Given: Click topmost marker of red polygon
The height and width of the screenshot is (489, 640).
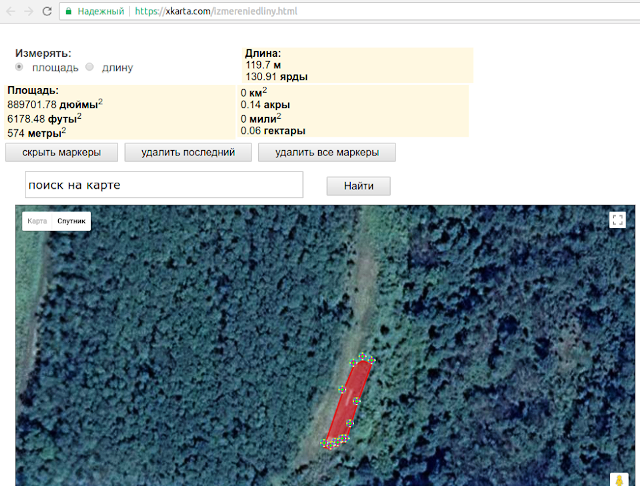Looking at the screenshot, I should pyautogui.click(x=362, y=357).
